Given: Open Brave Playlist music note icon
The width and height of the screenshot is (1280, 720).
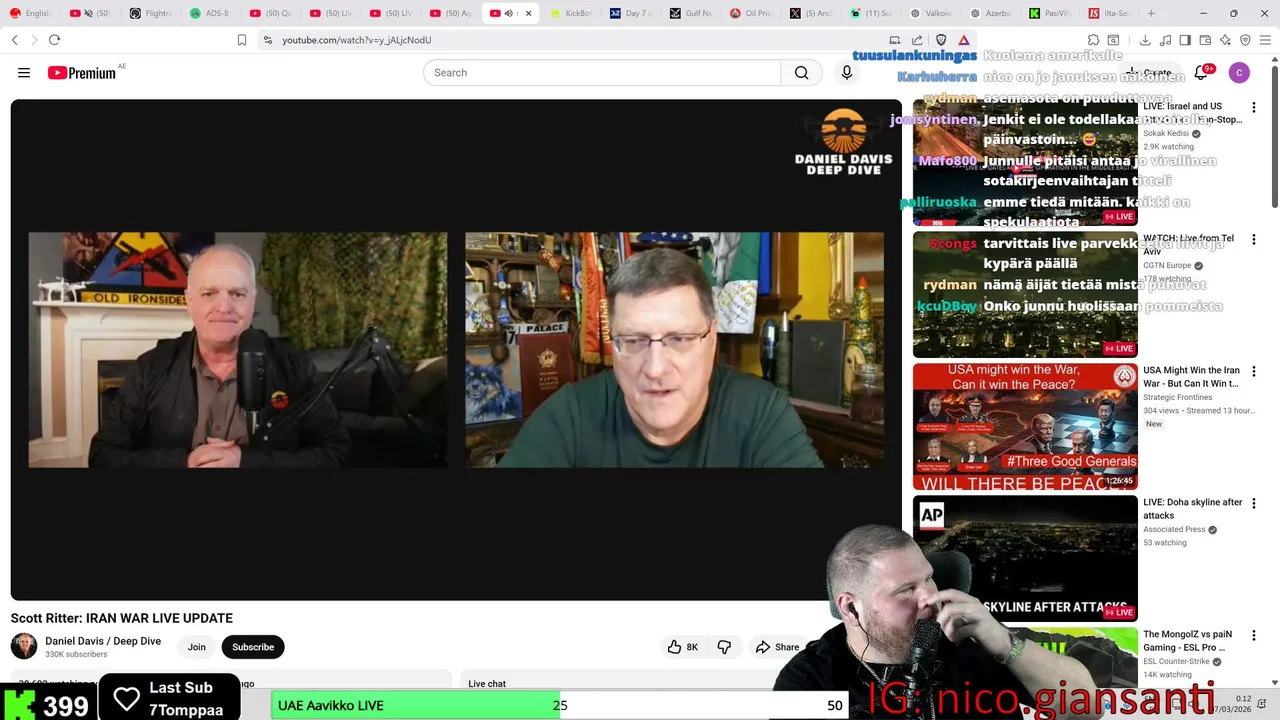Looking at the screenshot, I should pyautogui.click(x=1165, y=40).
